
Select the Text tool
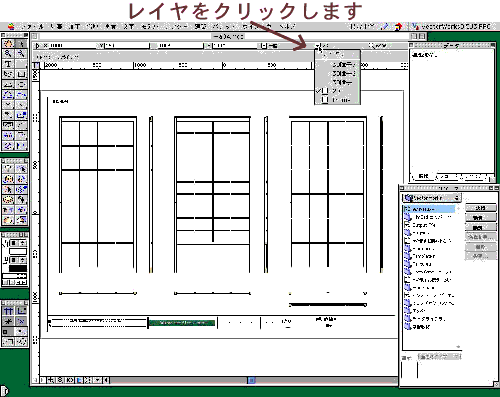pos(8,64)
